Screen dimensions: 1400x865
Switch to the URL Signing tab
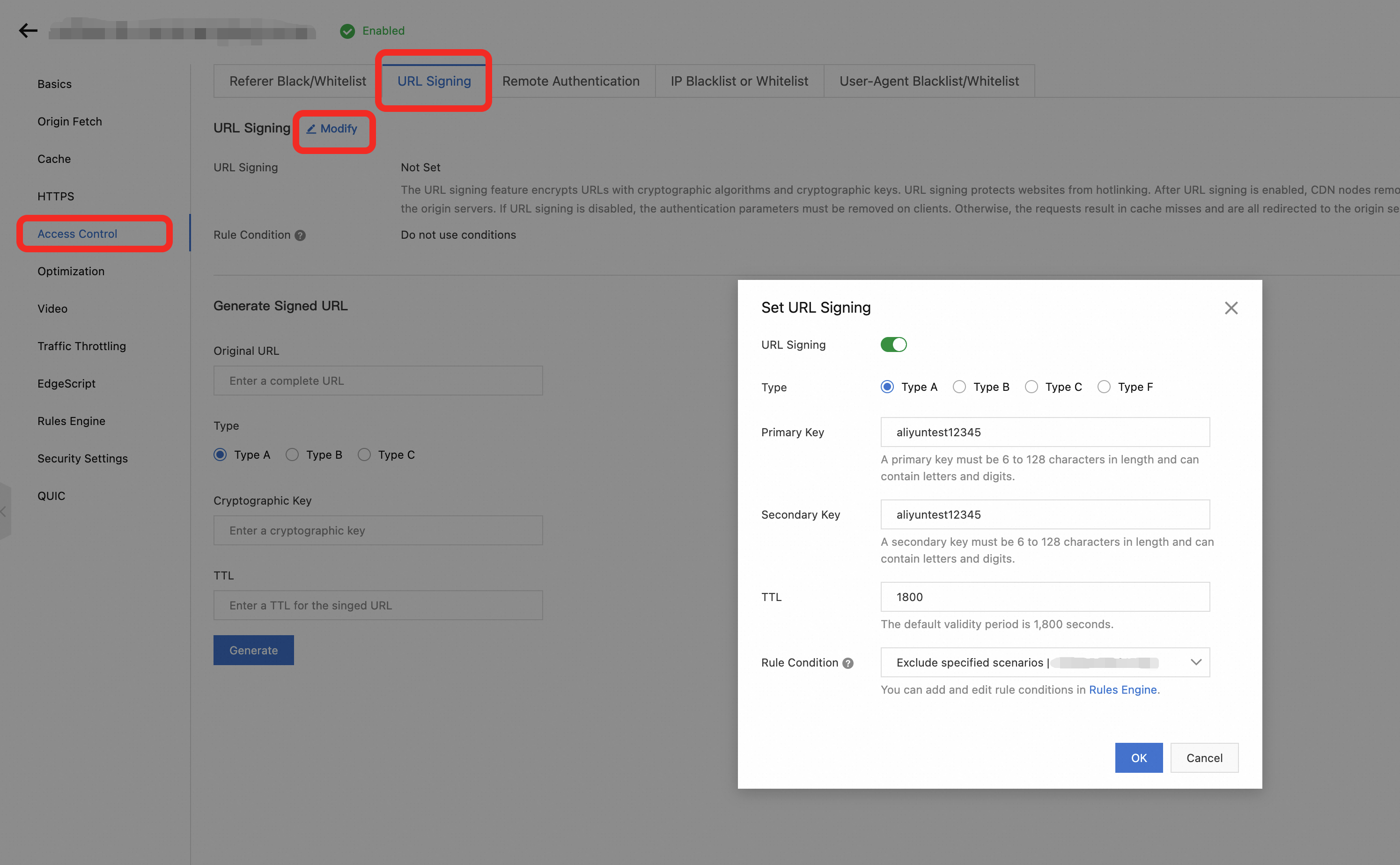click(x=434, y=81)
